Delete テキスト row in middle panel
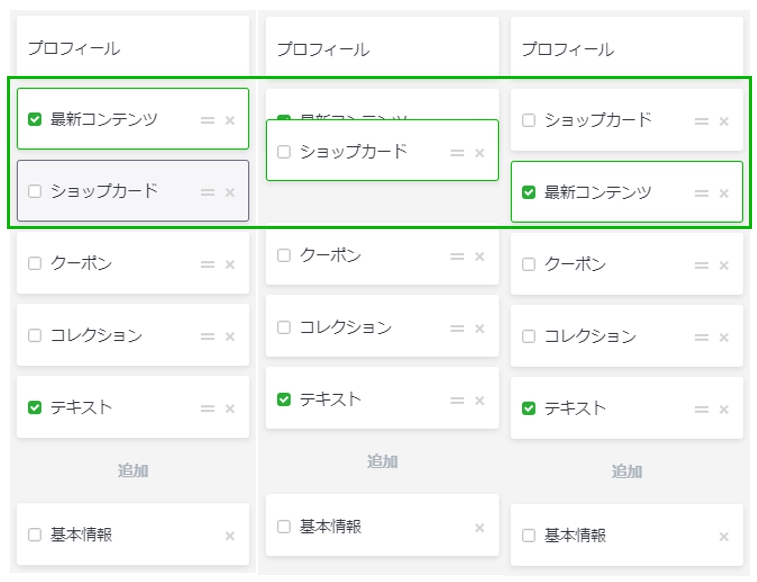 click(x=479, y=401)
